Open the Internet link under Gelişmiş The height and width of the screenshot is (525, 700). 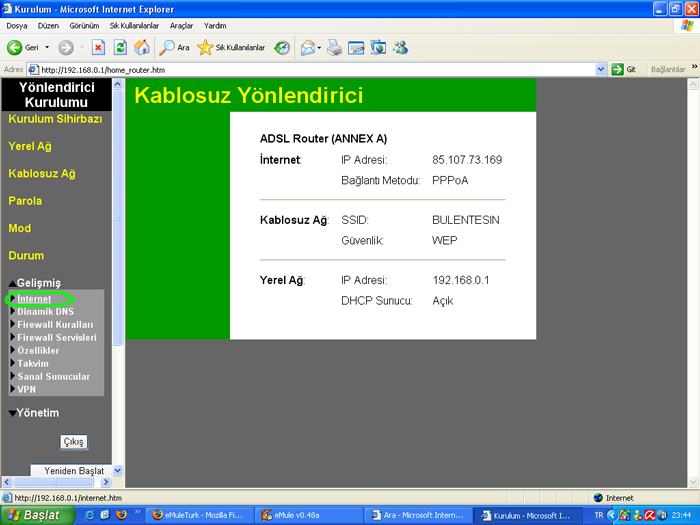pyautogui.click(x=34, y=299)
